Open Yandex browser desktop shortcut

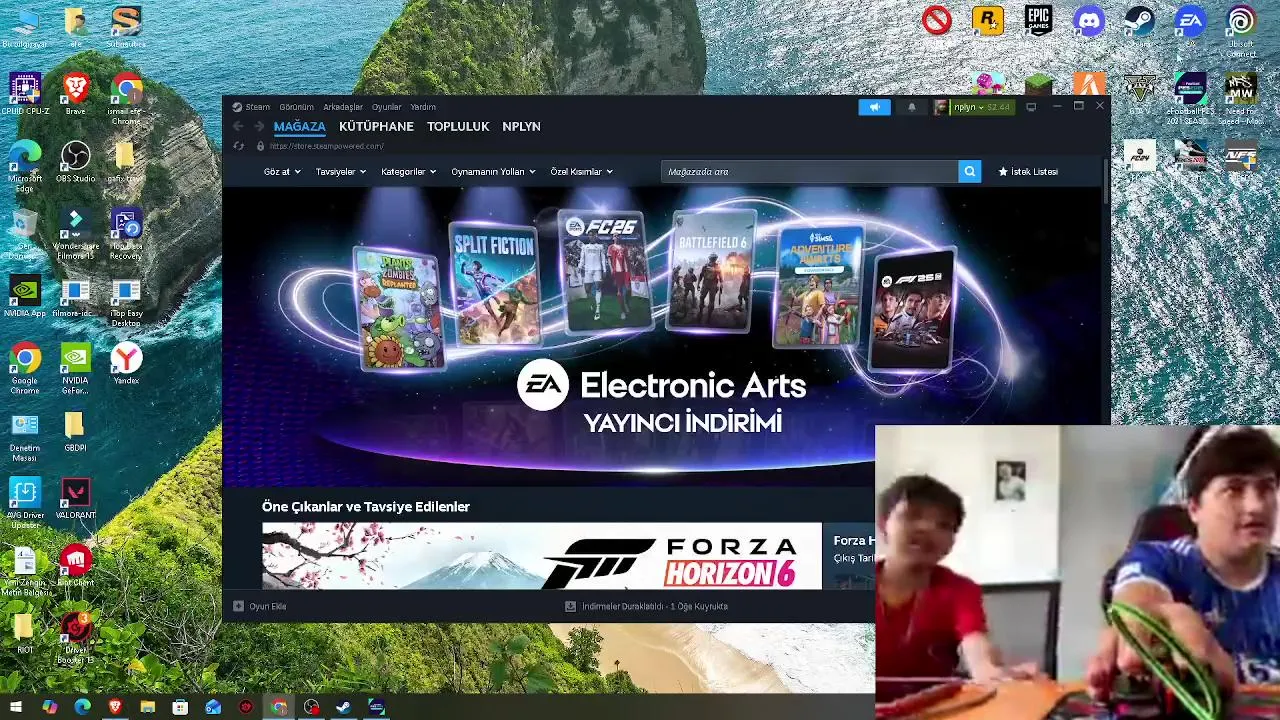[126, 363]
